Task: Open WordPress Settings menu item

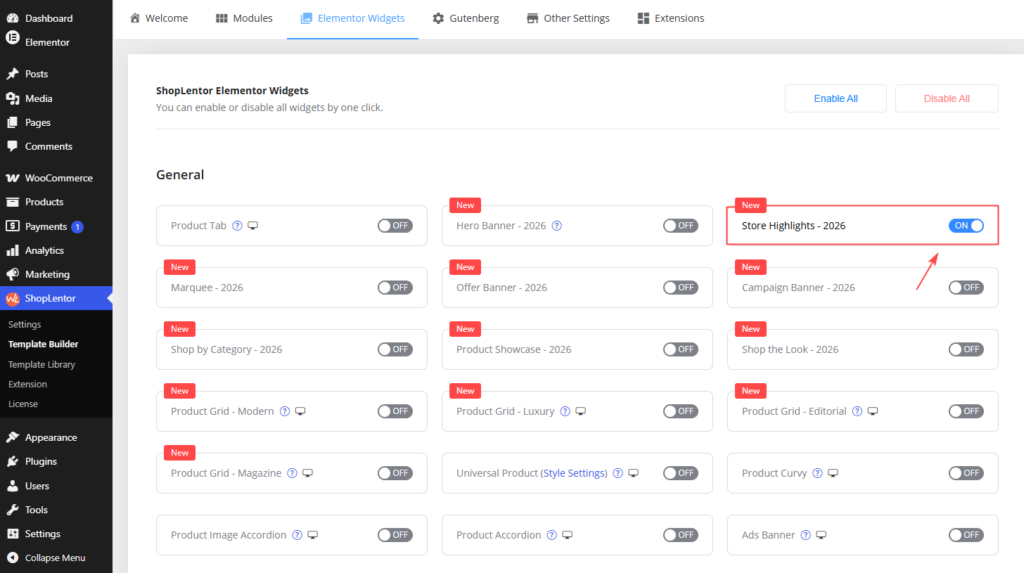Action: [x=42, y=534]
